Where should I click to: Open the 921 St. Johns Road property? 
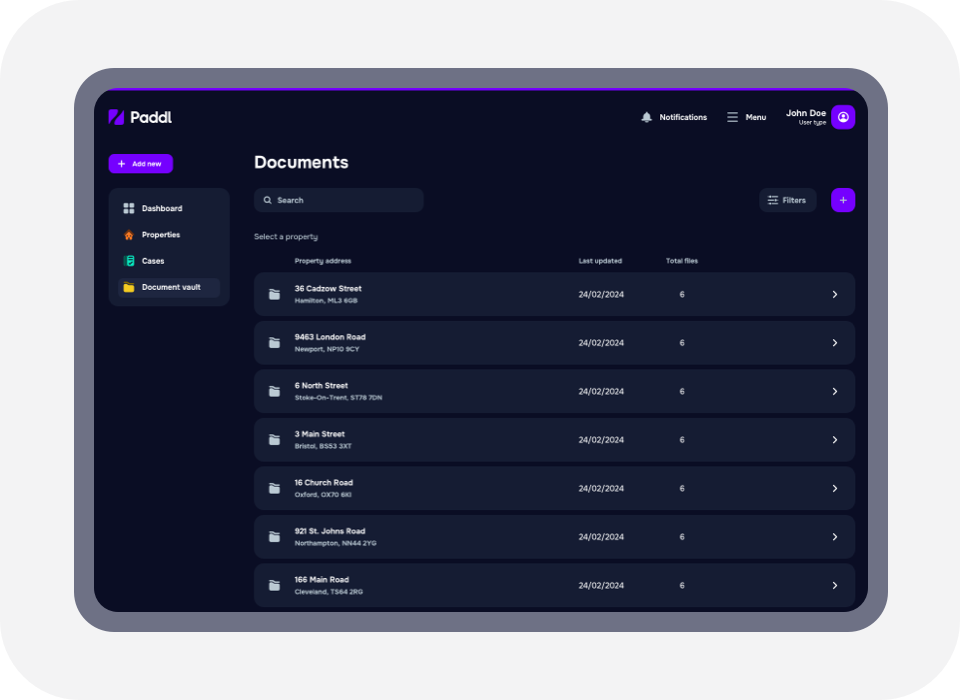tap(330, 536)
